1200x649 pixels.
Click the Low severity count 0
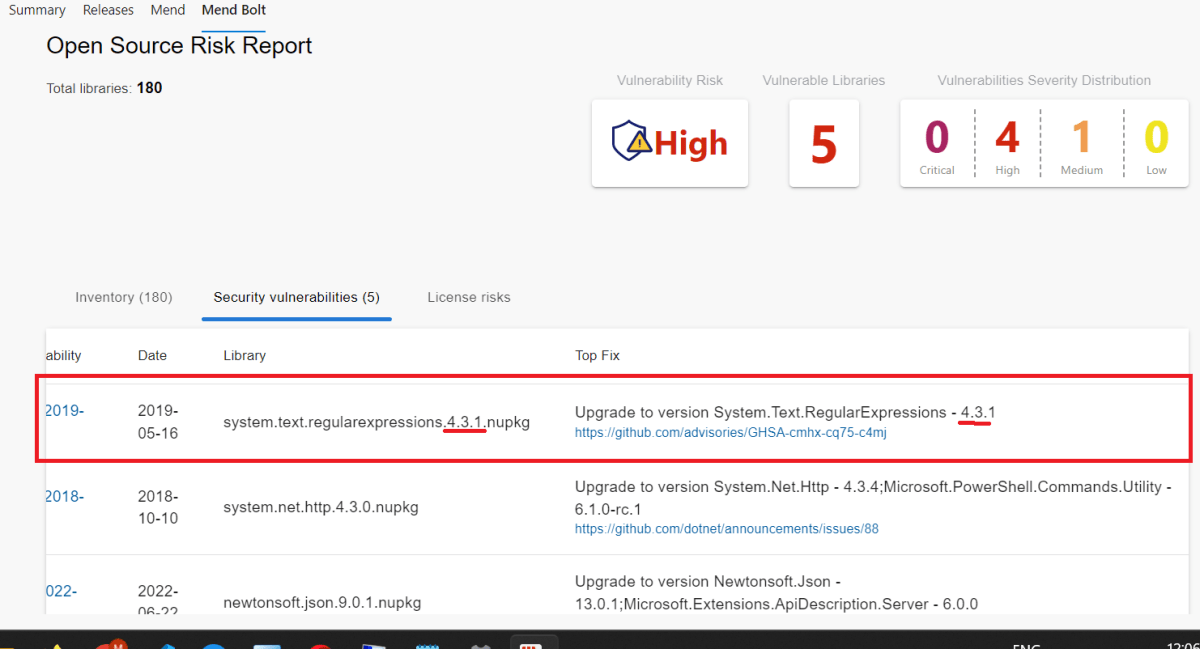(x=1156, y=138)
